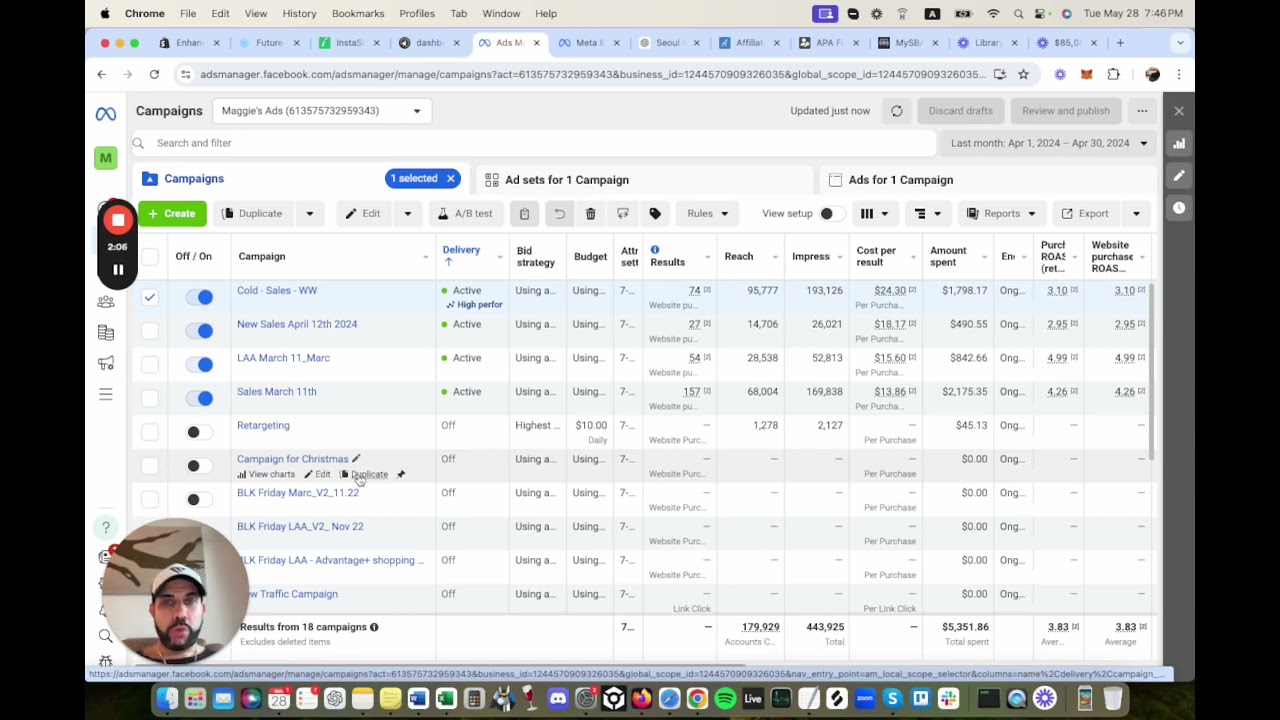Click the undo arrow icon in toolbar

coord(559,213)
